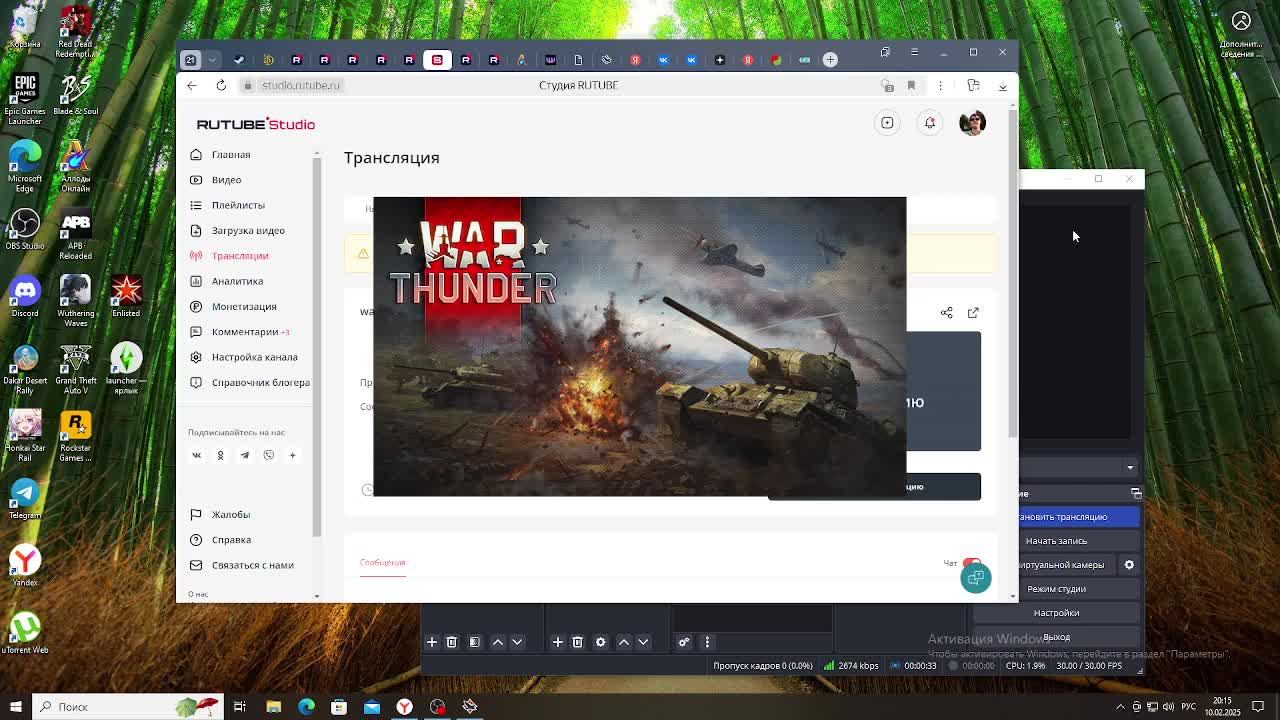Remove the selected source in OBS
The image size is (1280, 720).
point(577,642)
